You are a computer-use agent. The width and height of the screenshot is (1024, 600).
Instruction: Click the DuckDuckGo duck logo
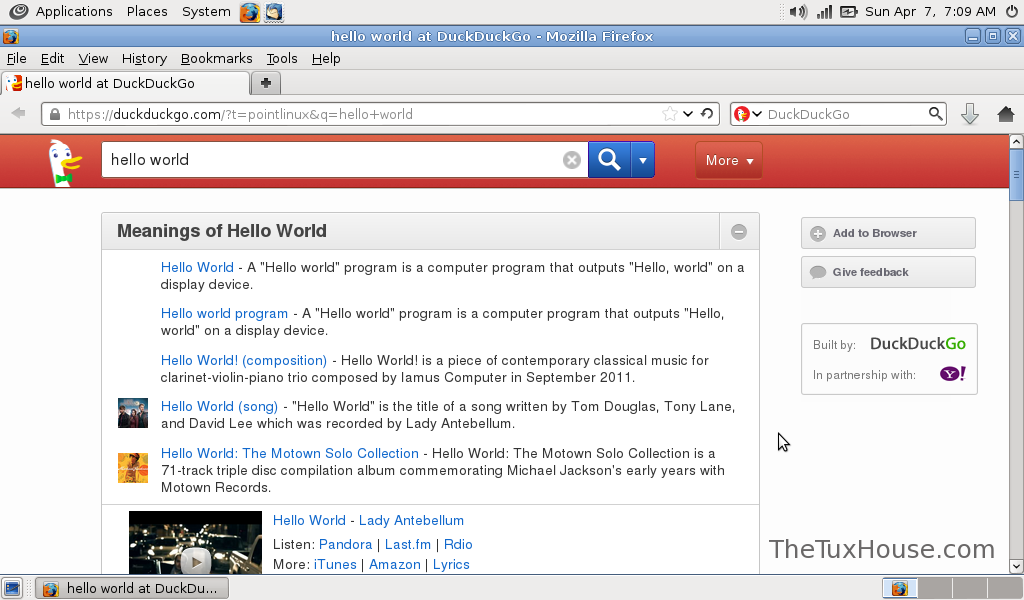tap(64, 162)
